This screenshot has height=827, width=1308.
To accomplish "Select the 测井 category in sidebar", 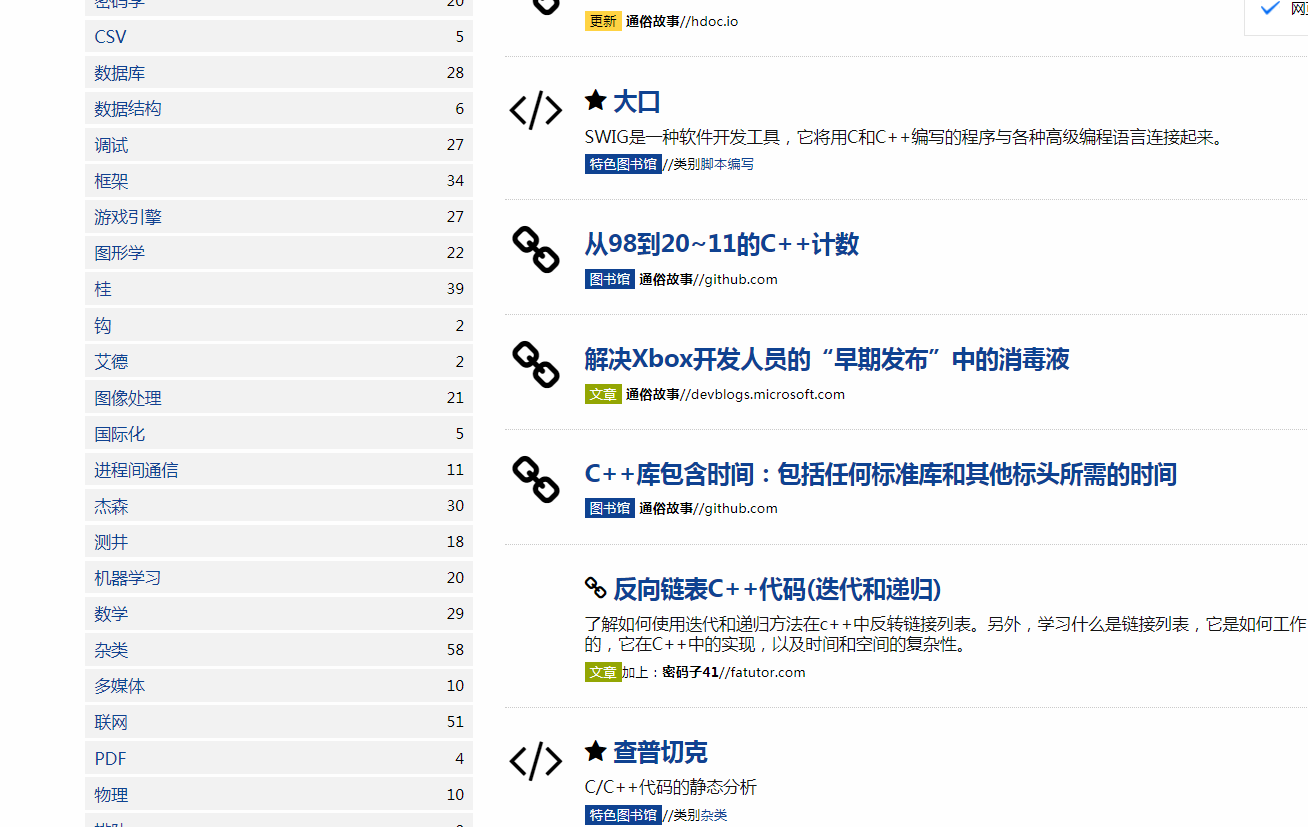I will pyautogui.click(x=279, y=542).
